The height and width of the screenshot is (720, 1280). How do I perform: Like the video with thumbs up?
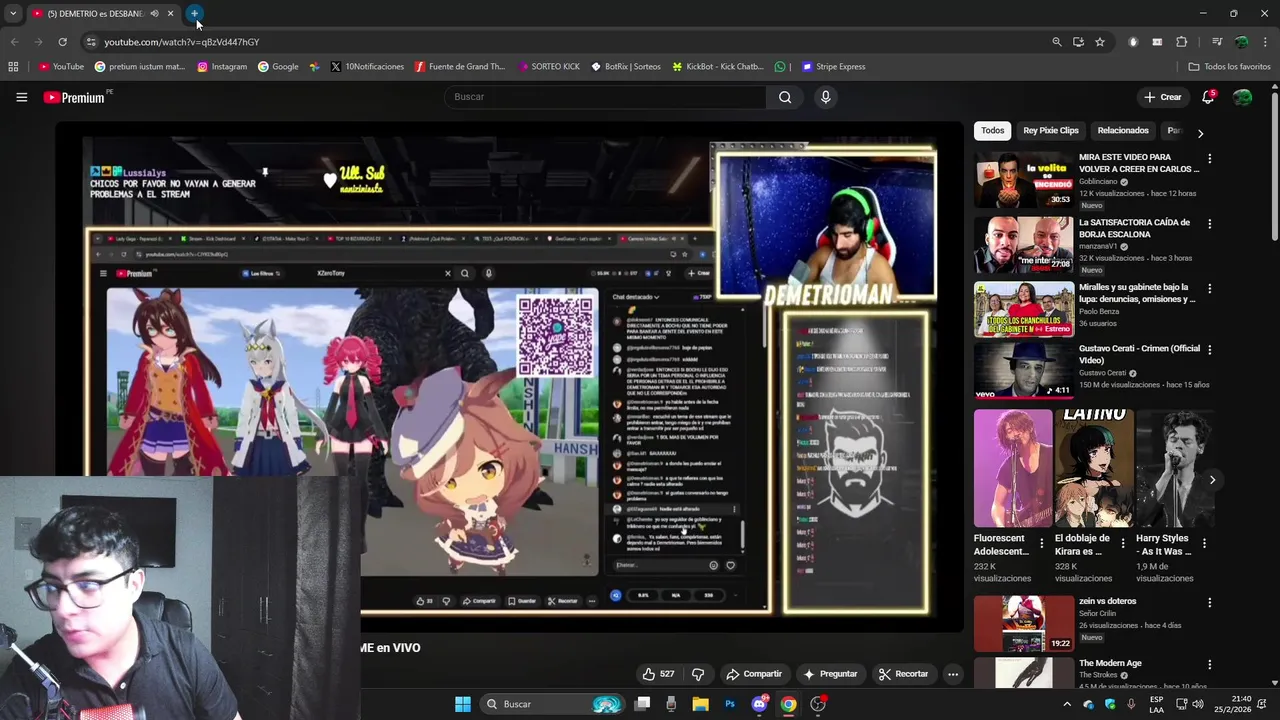pyautogui.click(x=658, y=674)
